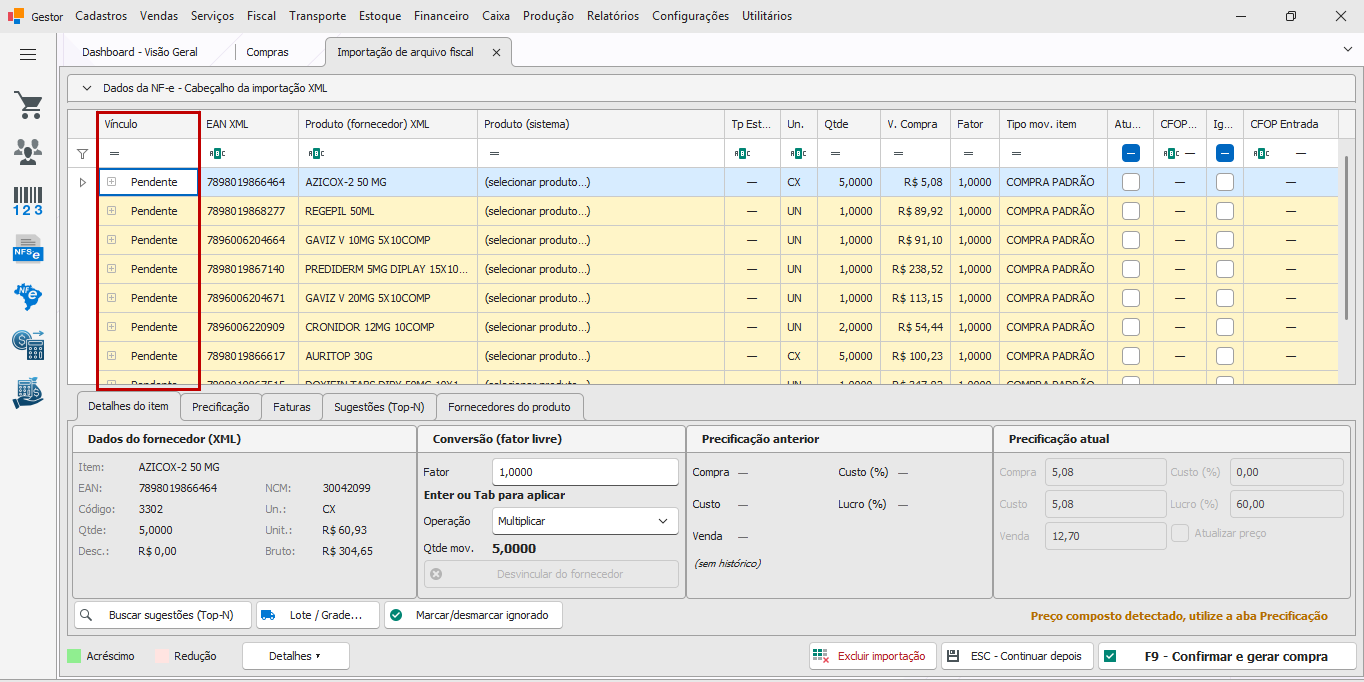Open the hamburger menu in the sidebar
1364x682 pixels.
pos(28,55)
